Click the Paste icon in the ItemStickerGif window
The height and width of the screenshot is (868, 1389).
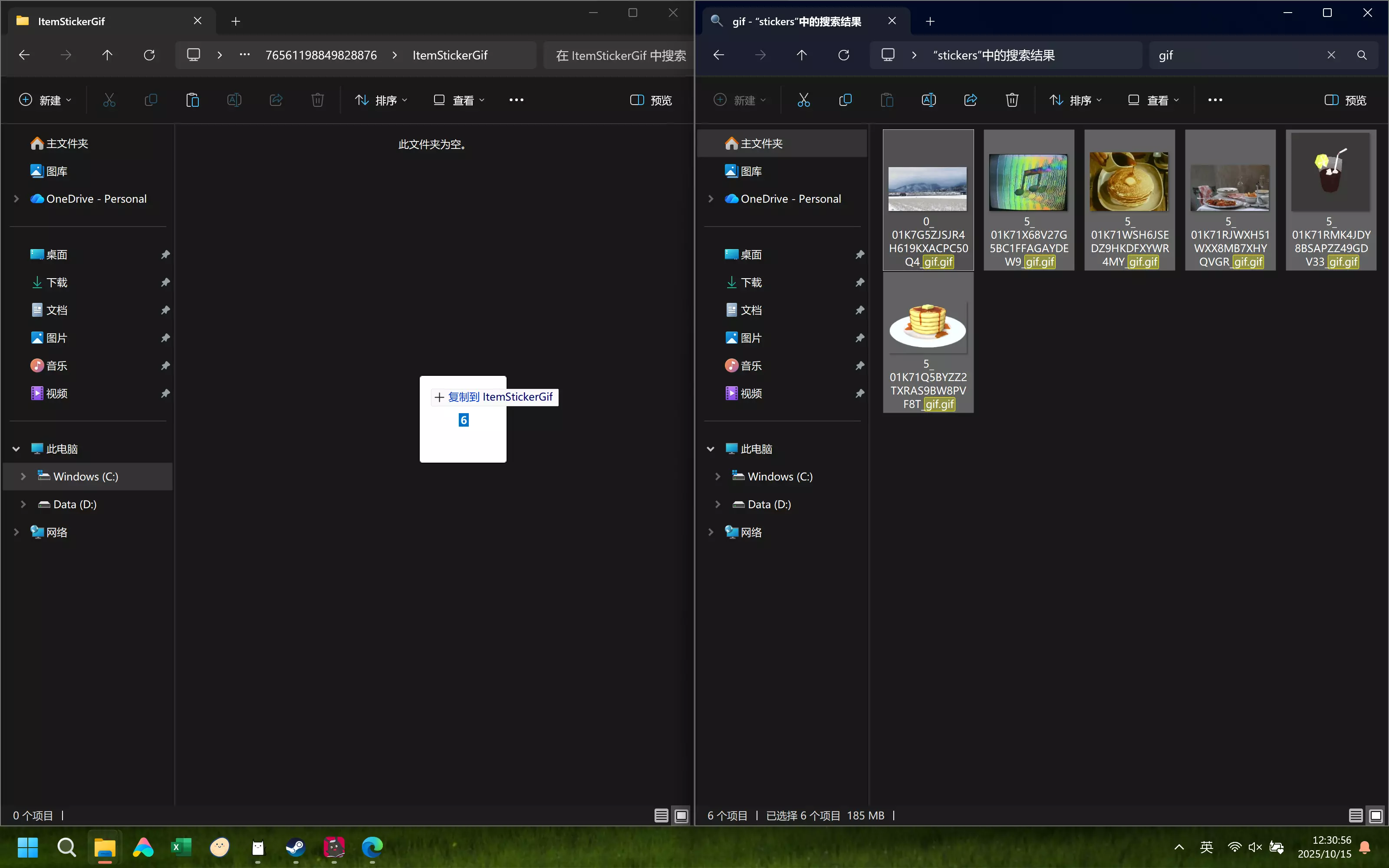192,100
